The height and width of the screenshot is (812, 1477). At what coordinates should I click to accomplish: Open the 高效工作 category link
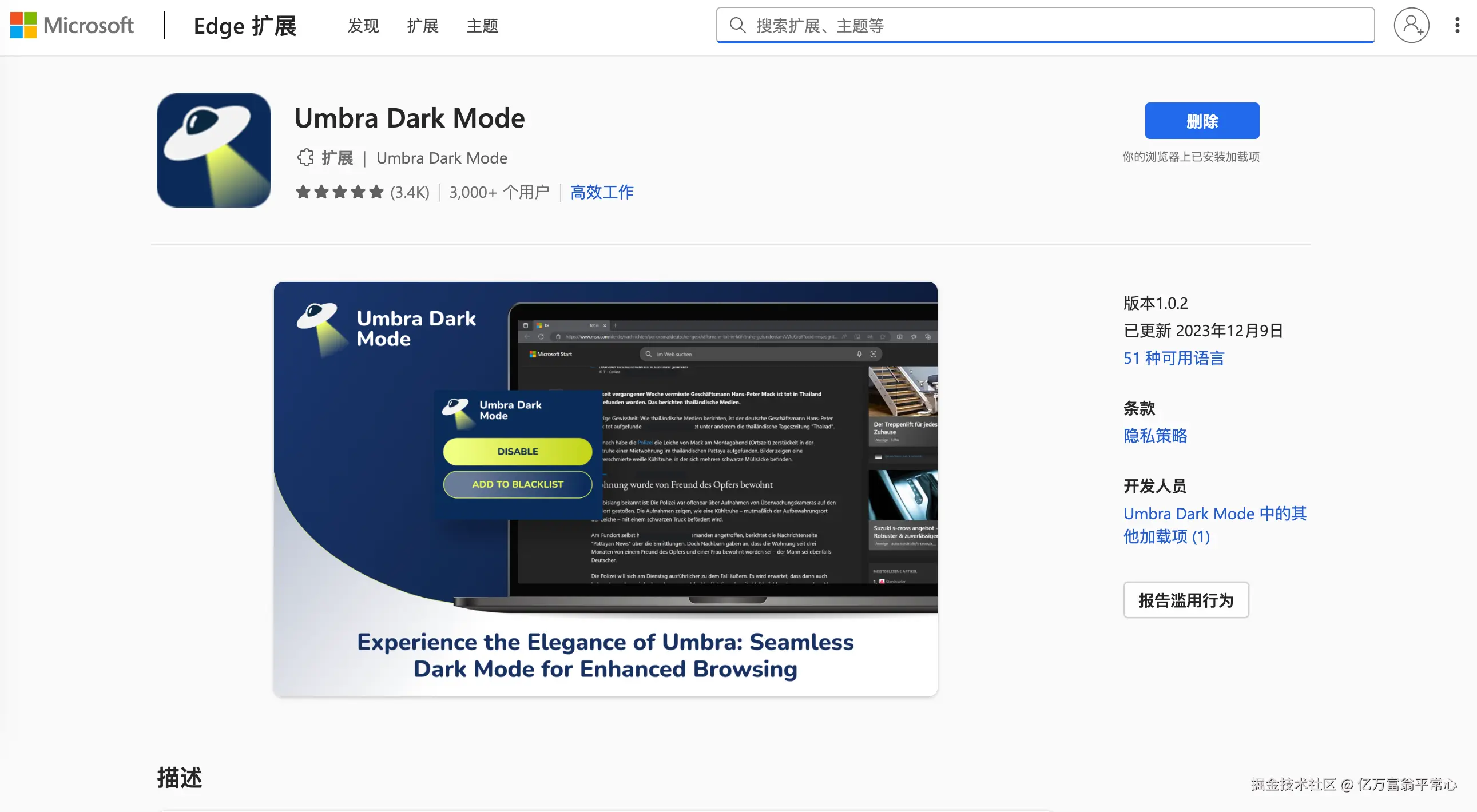pyautogui.click(x=601, y=192)
